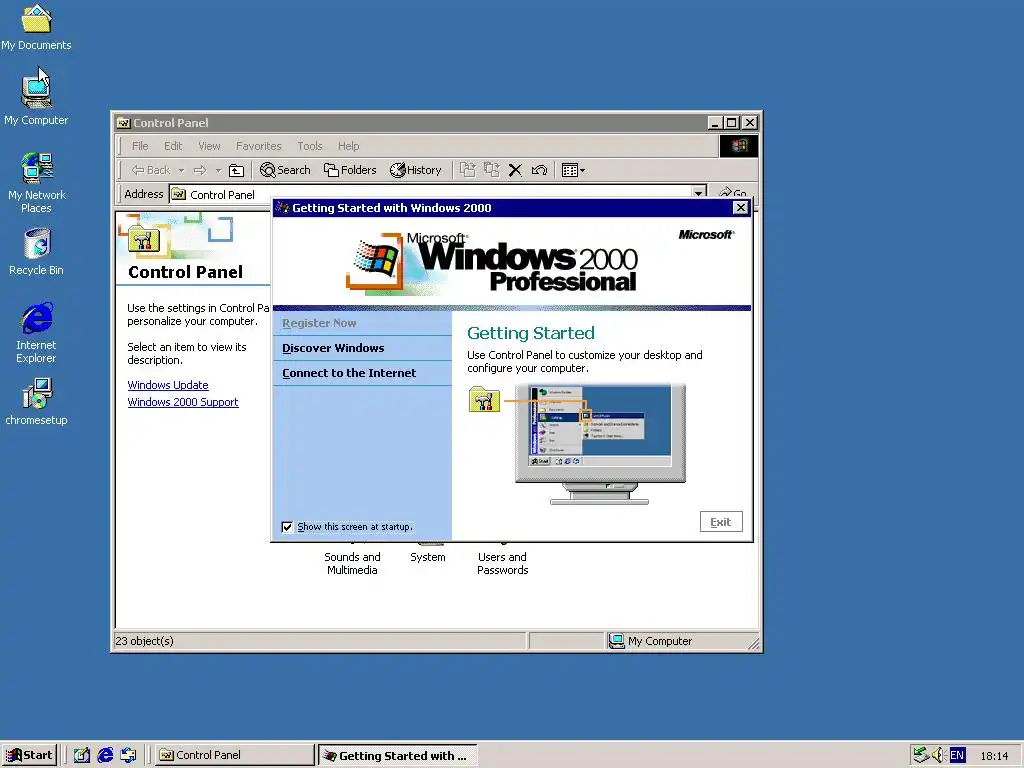Open the Tools menu in Control Panel
This screenshot has height=768, width=1024.
pyautogui.click(x=310, y=146)
